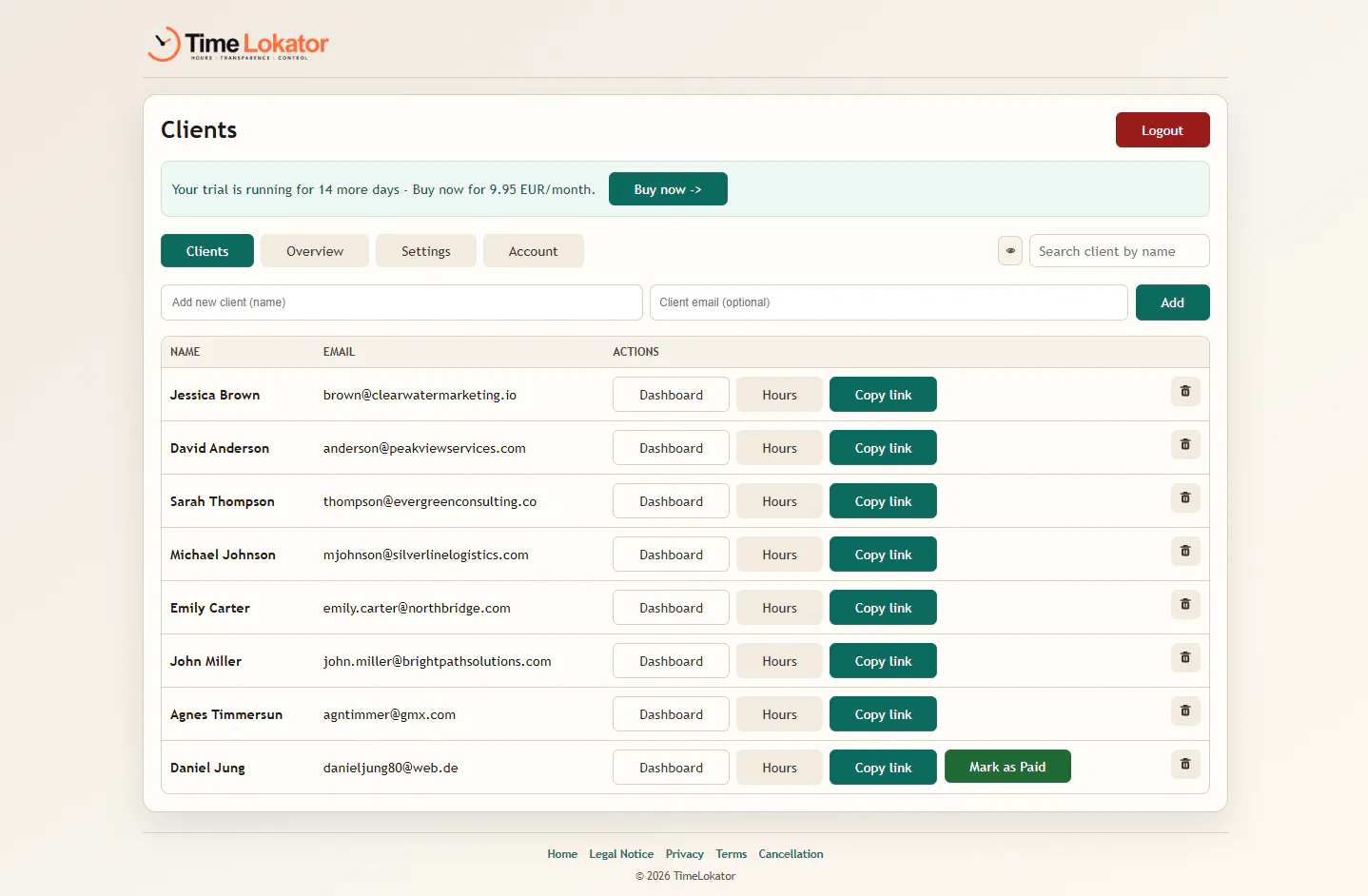Open Agnes Timmersun's Dashboard
Image resolution: width=1368 pixels, height=896 pixels.
click(x=671, y=714)
